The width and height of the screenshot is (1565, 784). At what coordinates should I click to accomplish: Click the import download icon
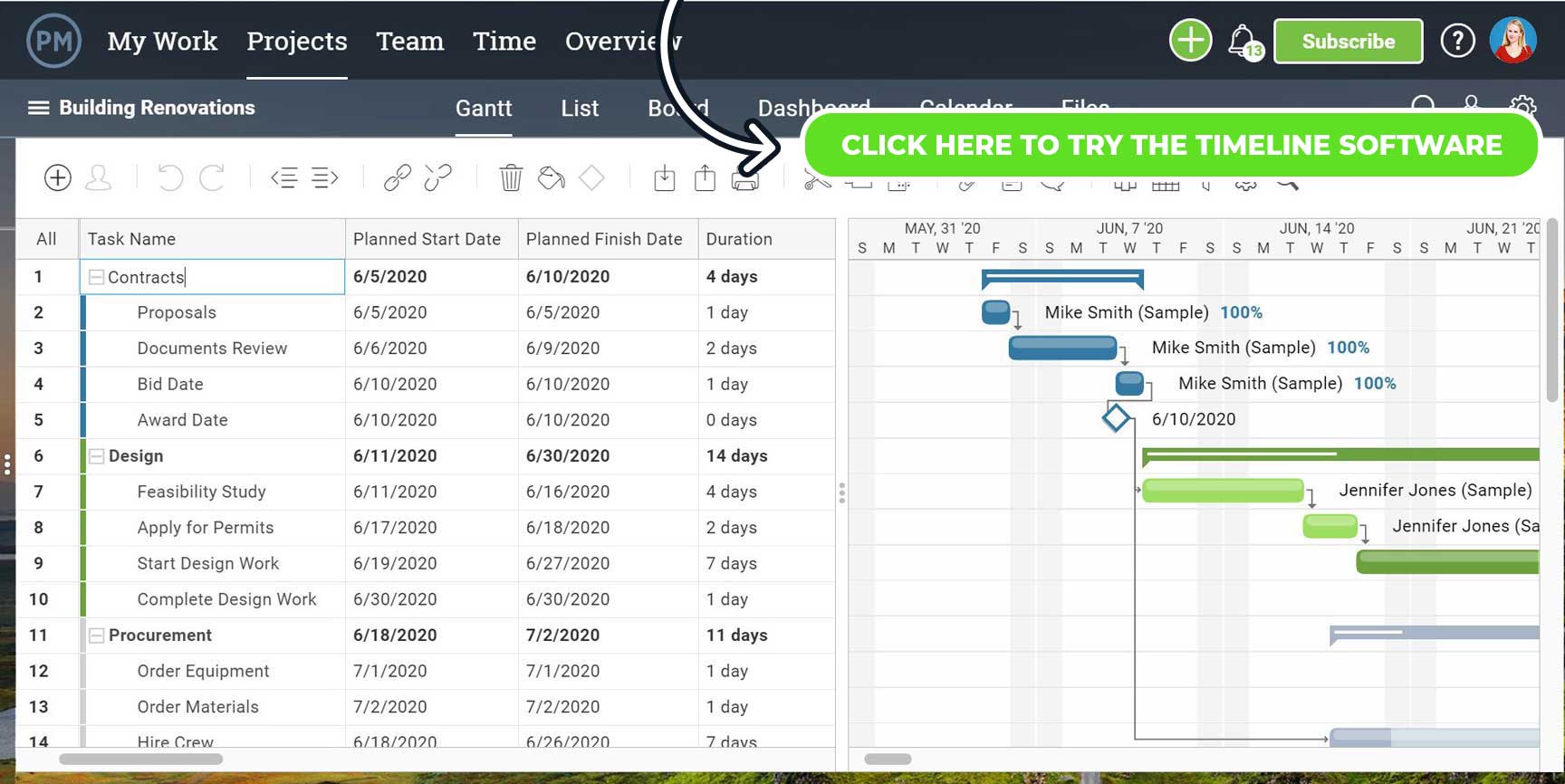coord(665,177)
